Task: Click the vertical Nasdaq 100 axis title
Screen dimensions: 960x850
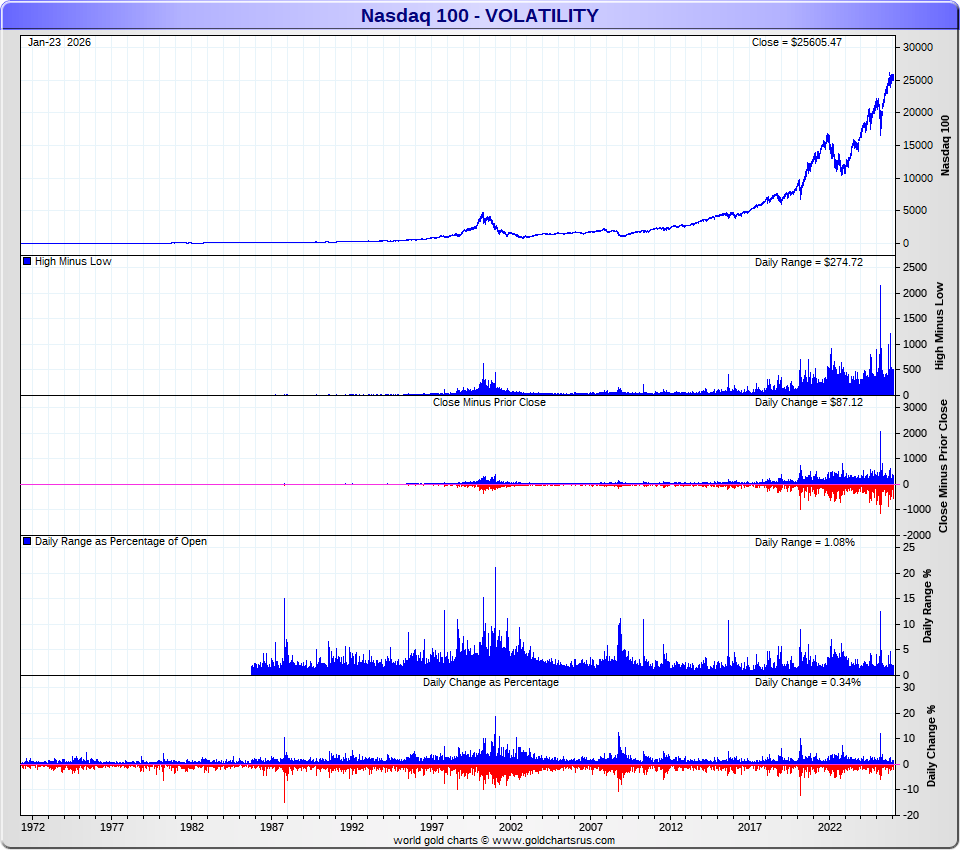Action: (x=945, y=146)
